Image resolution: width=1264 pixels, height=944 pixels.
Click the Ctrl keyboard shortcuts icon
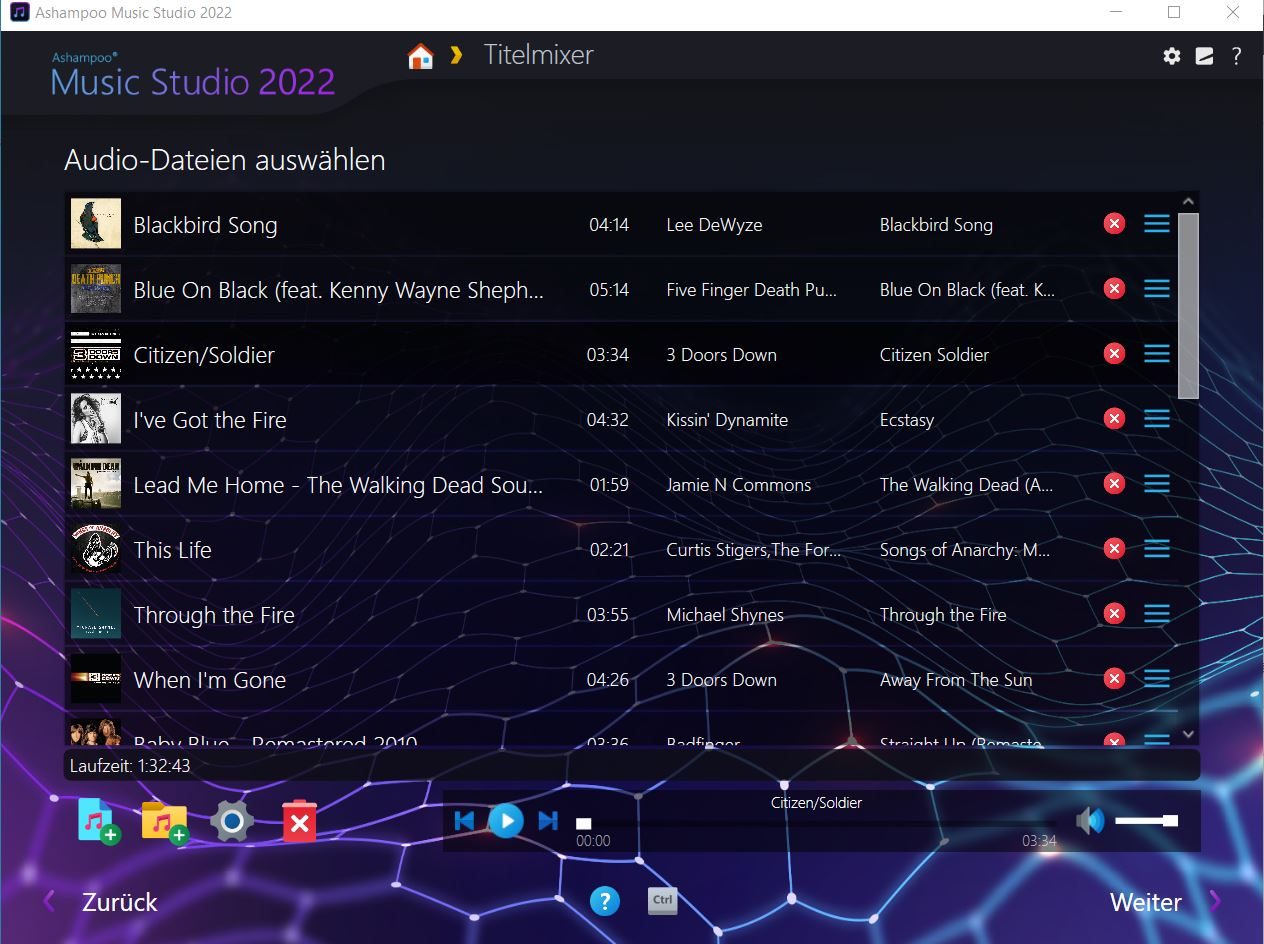point(662,900)
